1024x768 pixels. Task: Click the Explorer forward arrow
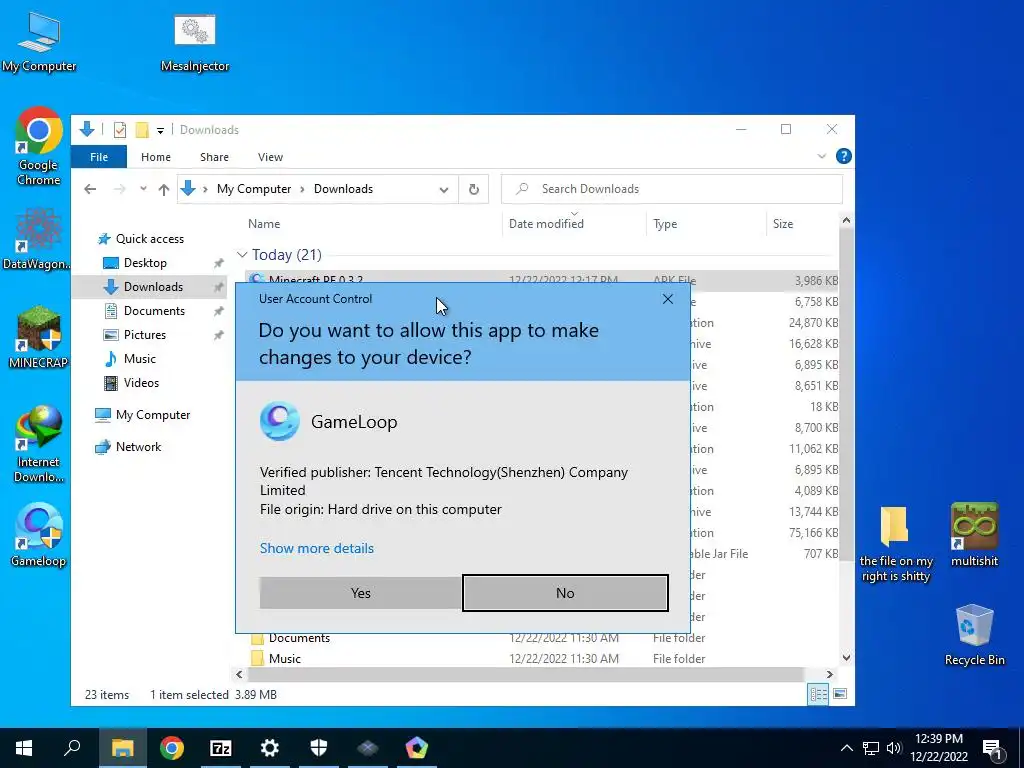(x=120, y=189)
